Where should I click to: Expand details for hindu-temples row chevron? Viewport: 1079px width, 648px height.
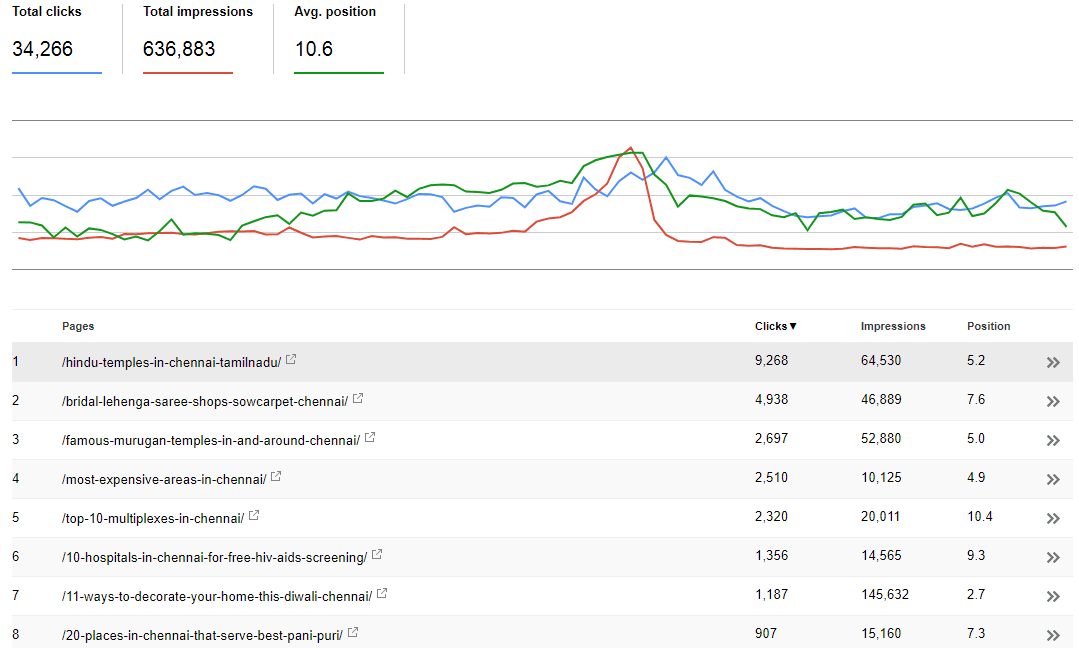pos(1053,363)
